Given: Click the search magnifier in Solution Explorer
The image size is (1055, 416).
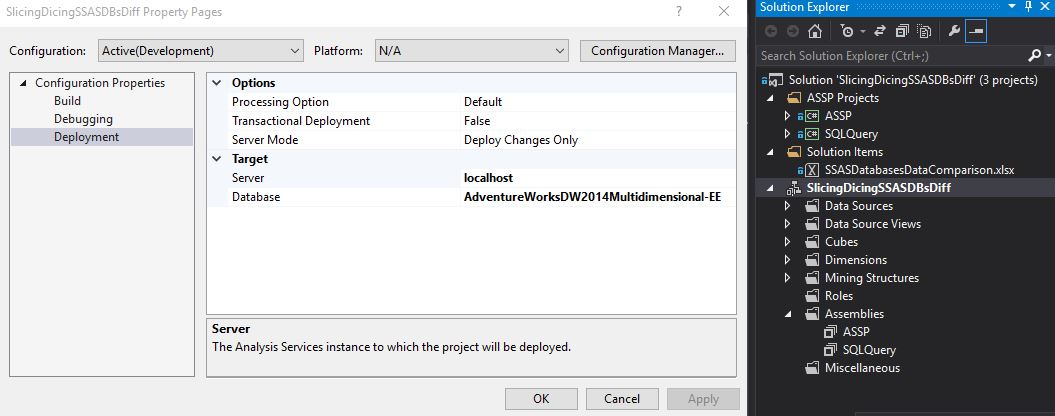Looking at the screenshot, I should click(1034, 55).
